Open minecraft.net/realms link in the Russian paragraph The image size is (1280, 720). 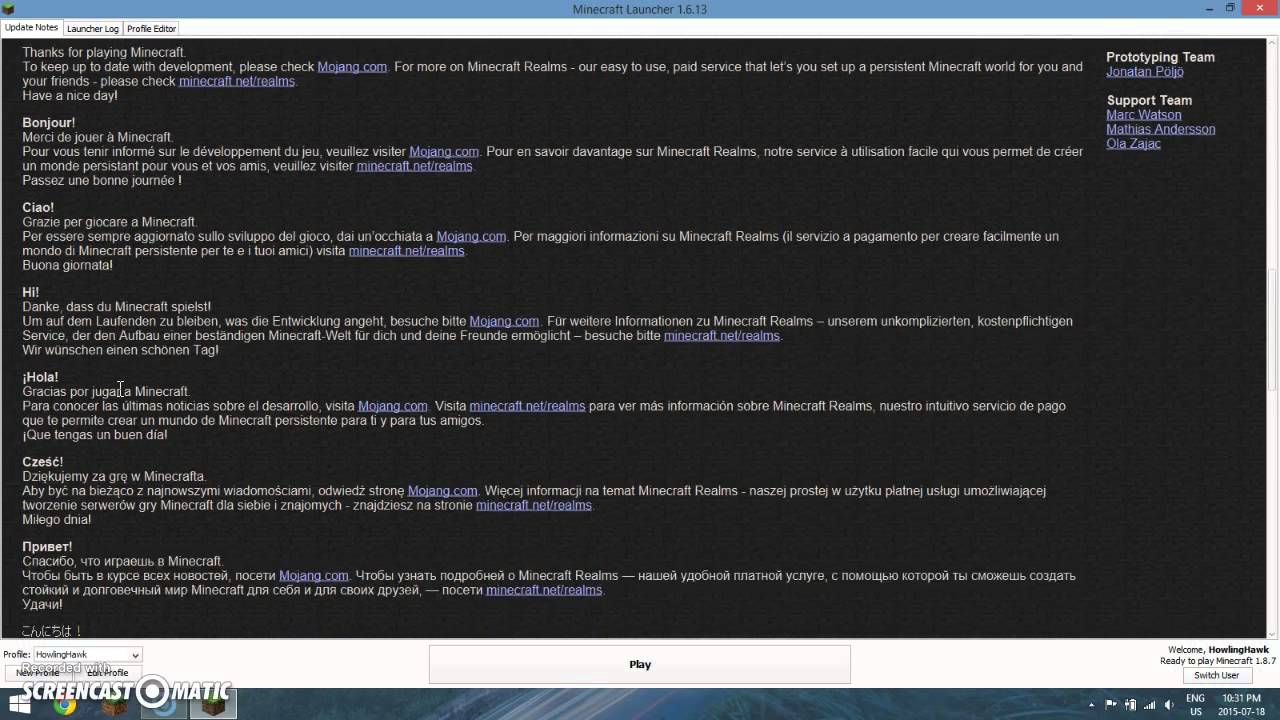(544, 590)
